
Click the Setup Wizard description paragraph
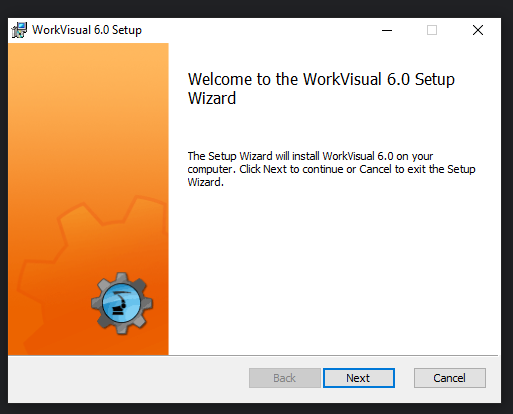[331, 169]
